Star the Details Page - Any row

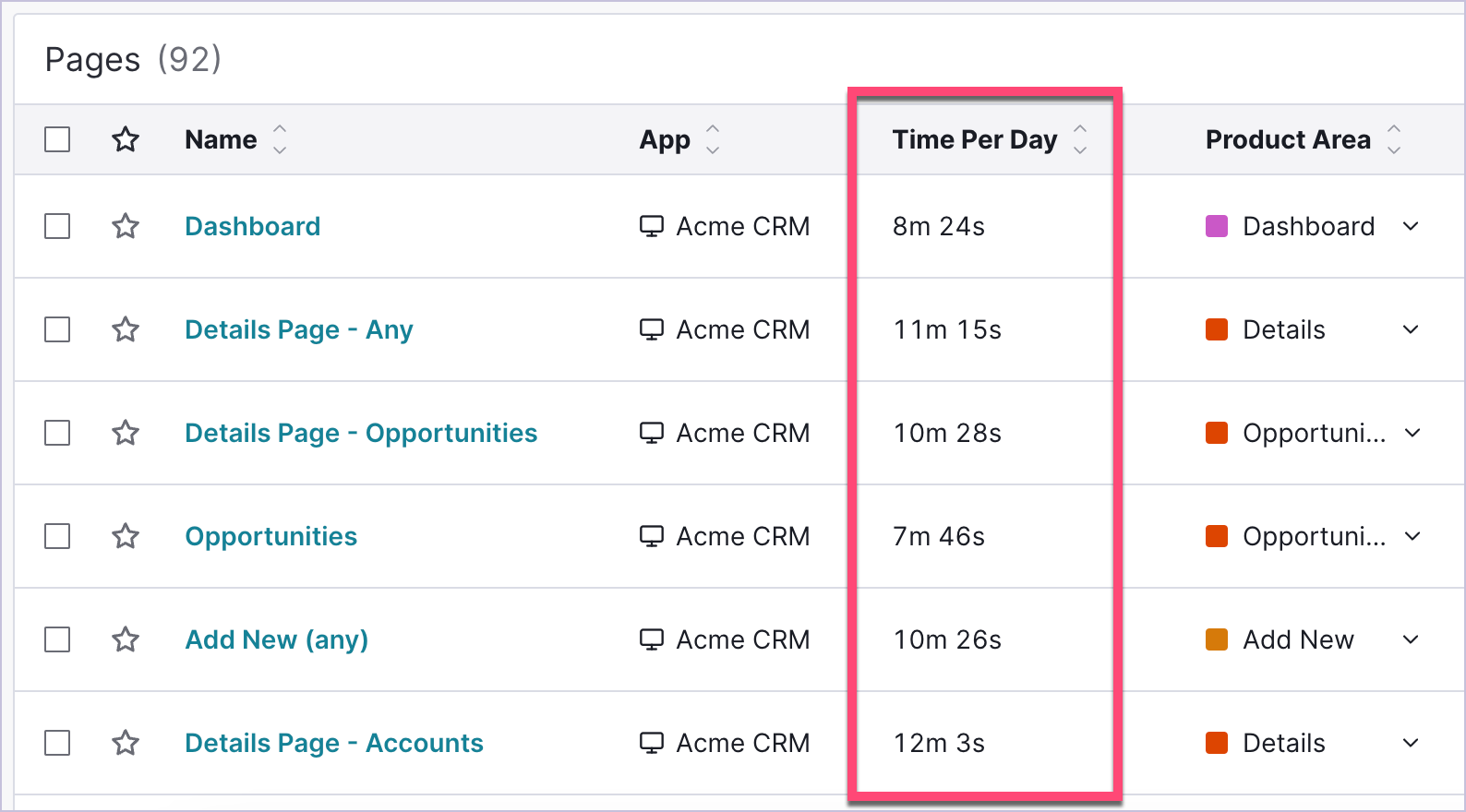126,329
